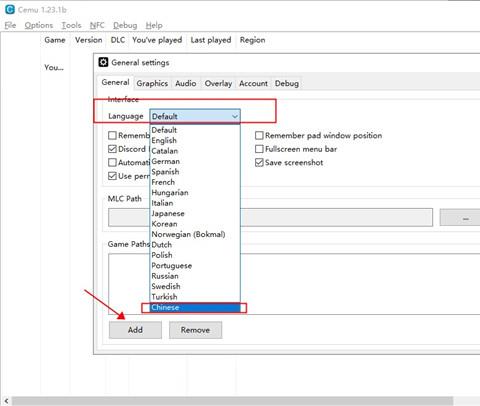Pick Turkish from the language list
The image size is (480, 406).
pyautogui.click(x=195, y=296)
